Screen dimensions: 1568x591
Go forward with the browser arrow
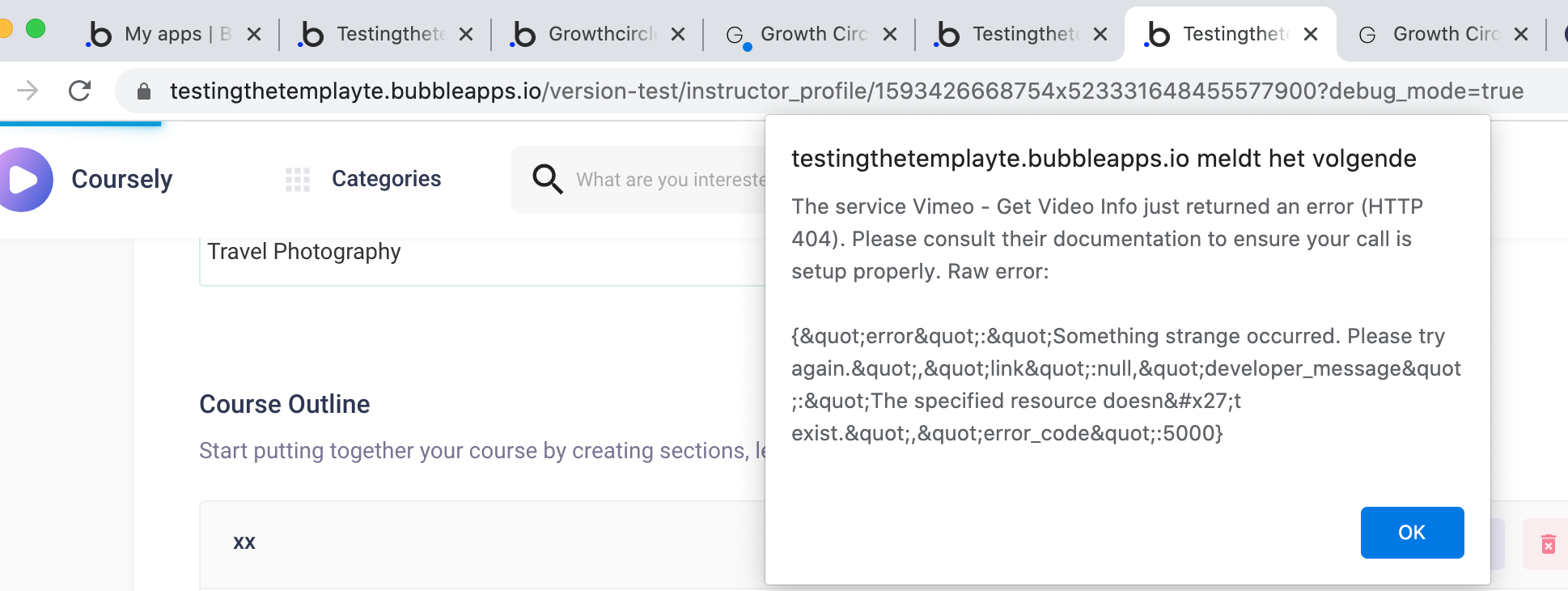(x=28, y=91)
